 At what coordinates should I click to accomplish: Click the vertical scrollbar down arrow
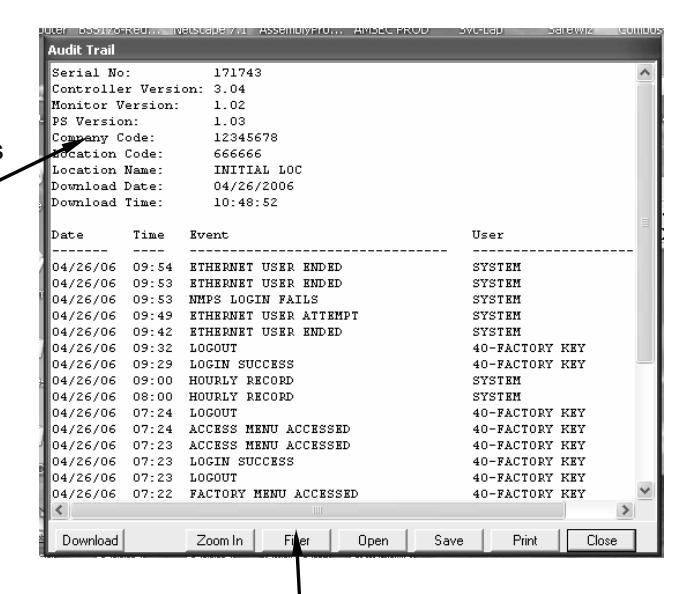(x=645, y=490)
